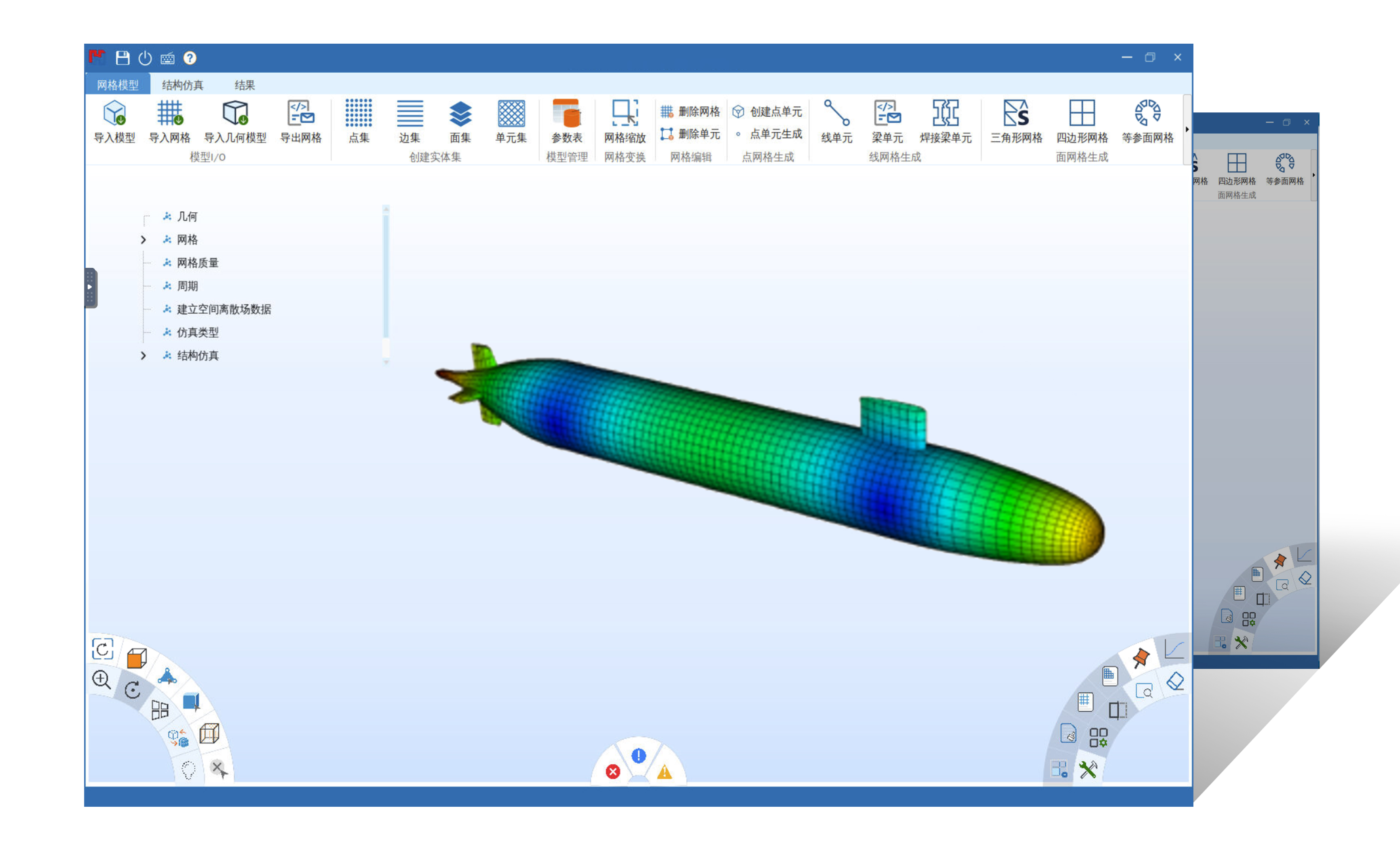The width and height of the screenshot is (1400, 846).
Task: Click the red error filter icon
Action: 612,772
